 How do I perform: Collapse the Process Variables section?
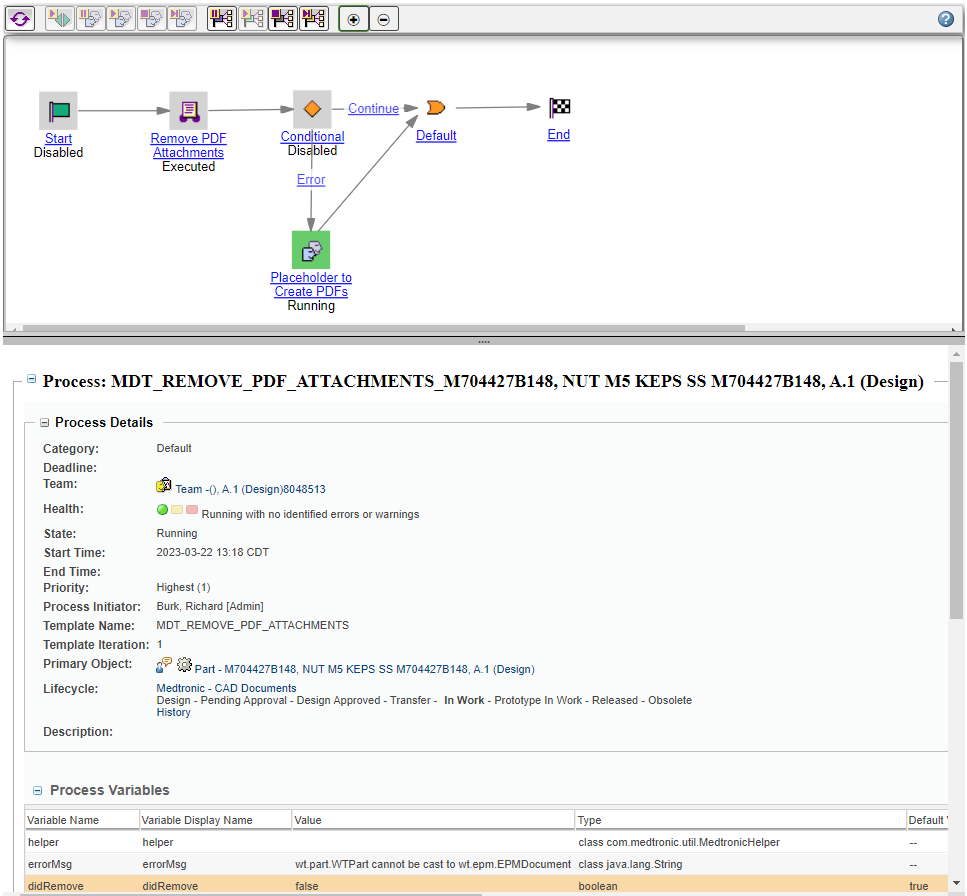pos(36,790)
